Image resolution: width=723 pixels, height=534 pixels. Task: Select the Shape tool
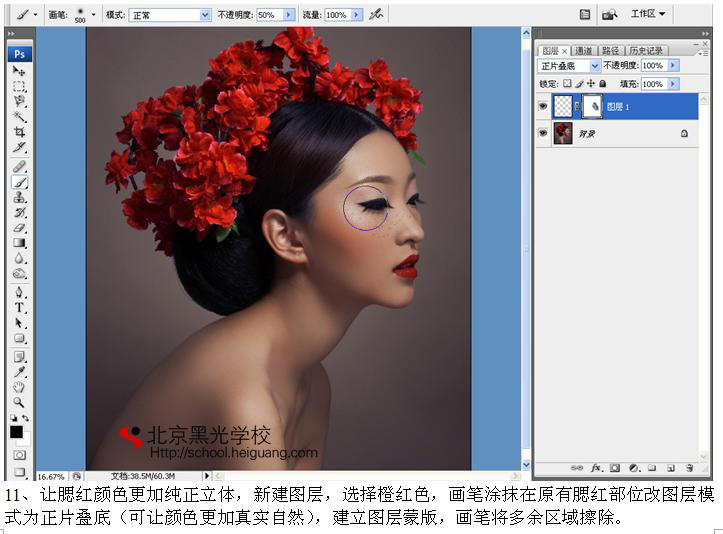click(x=19, y=338)
